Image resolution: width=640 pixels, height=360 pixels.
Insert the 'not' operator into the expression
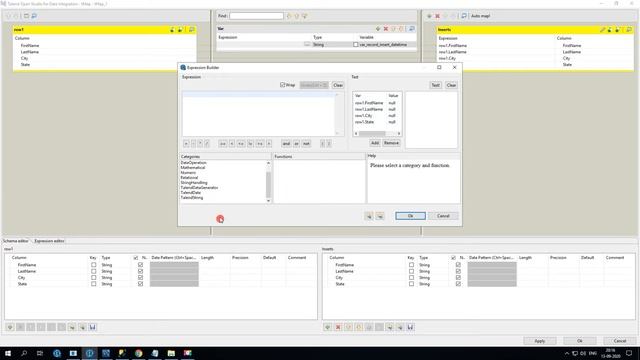click(306, 143)
